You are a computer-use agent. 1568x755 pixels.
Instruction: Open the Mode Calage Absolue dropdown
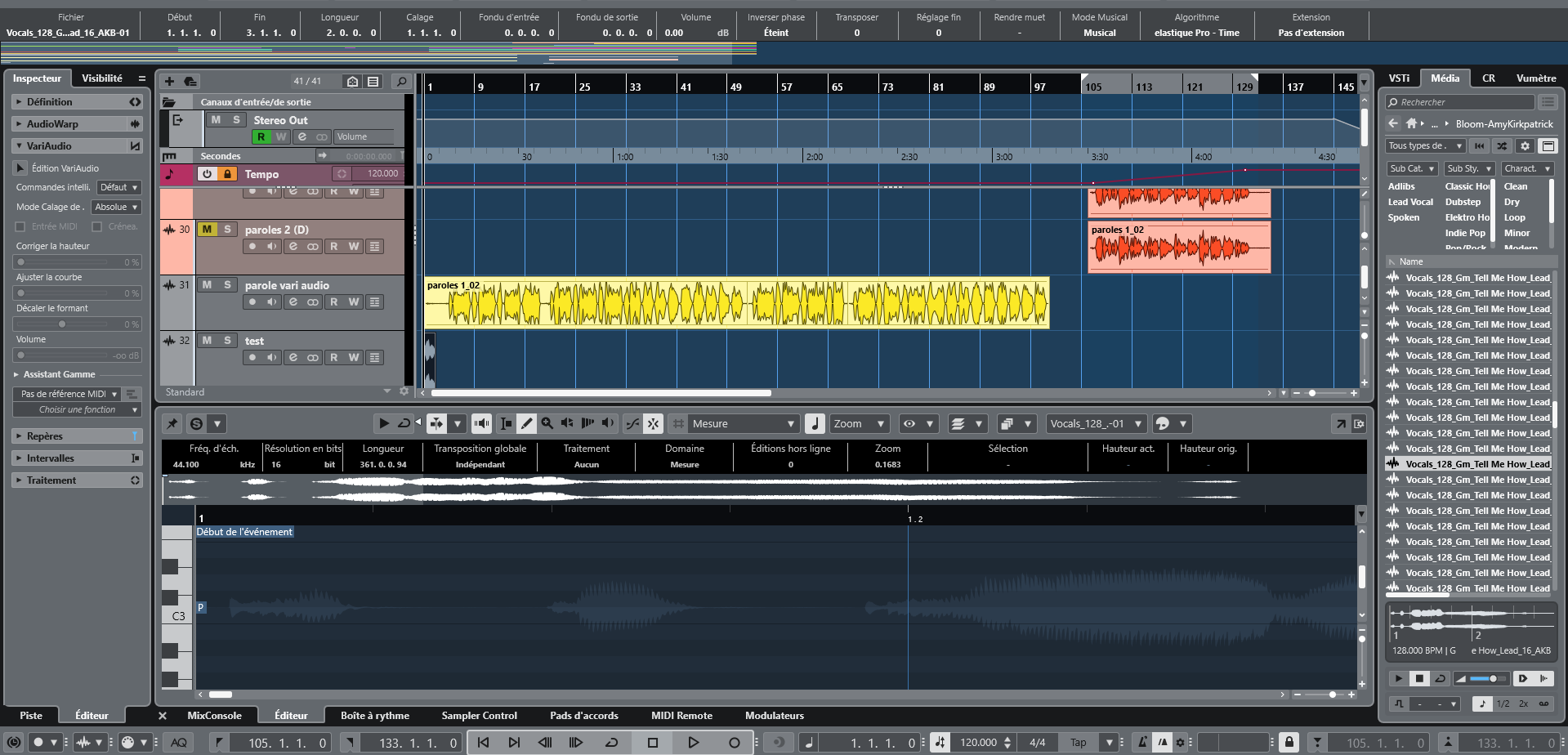(x=116, y=208)
